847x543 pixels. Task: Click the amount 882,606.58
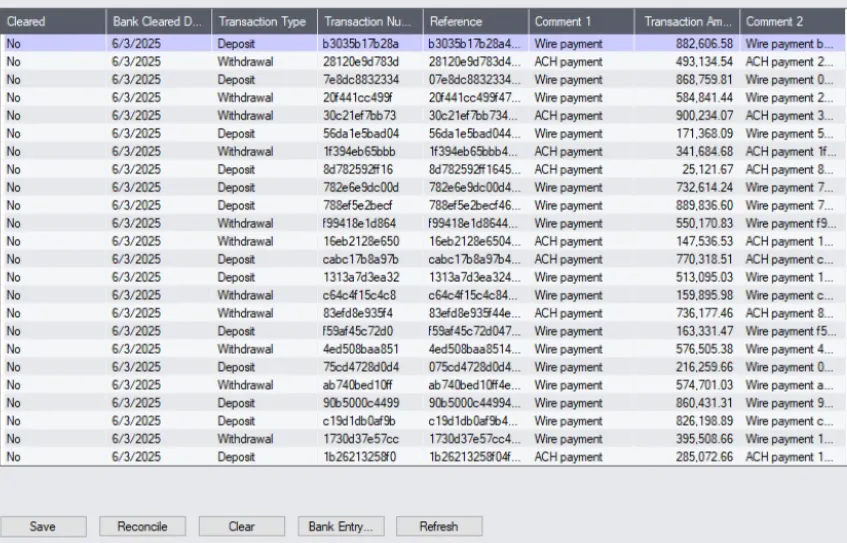click(x=704, y=44)
